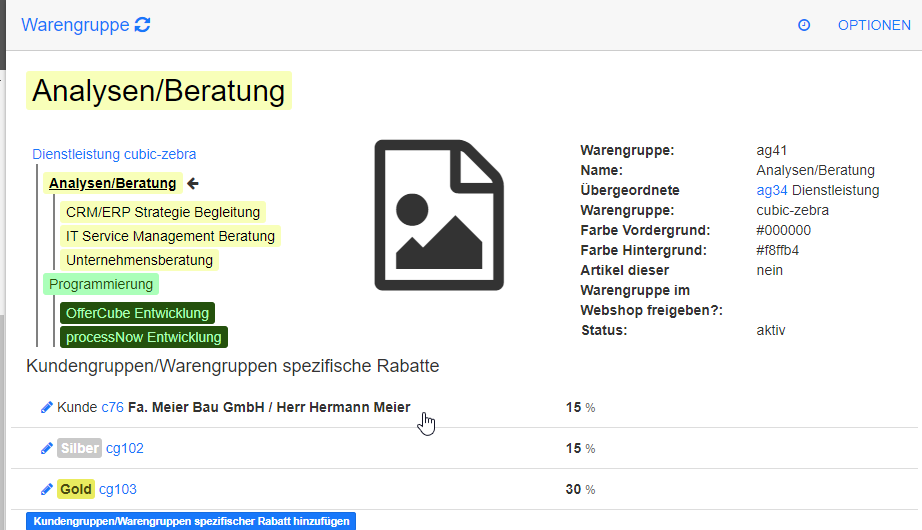
Task: Select OfferCube Entwicklung group
Action: pyautogui.click(x=138, y=313)
